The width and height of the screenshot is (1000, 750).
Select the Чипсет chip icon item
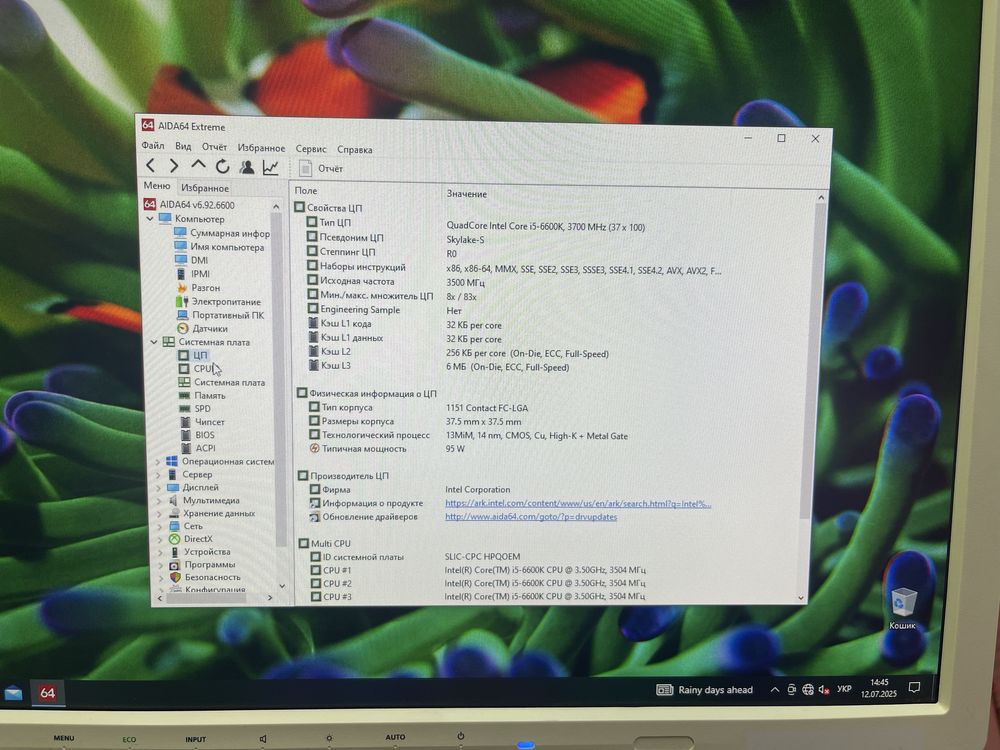202,422
